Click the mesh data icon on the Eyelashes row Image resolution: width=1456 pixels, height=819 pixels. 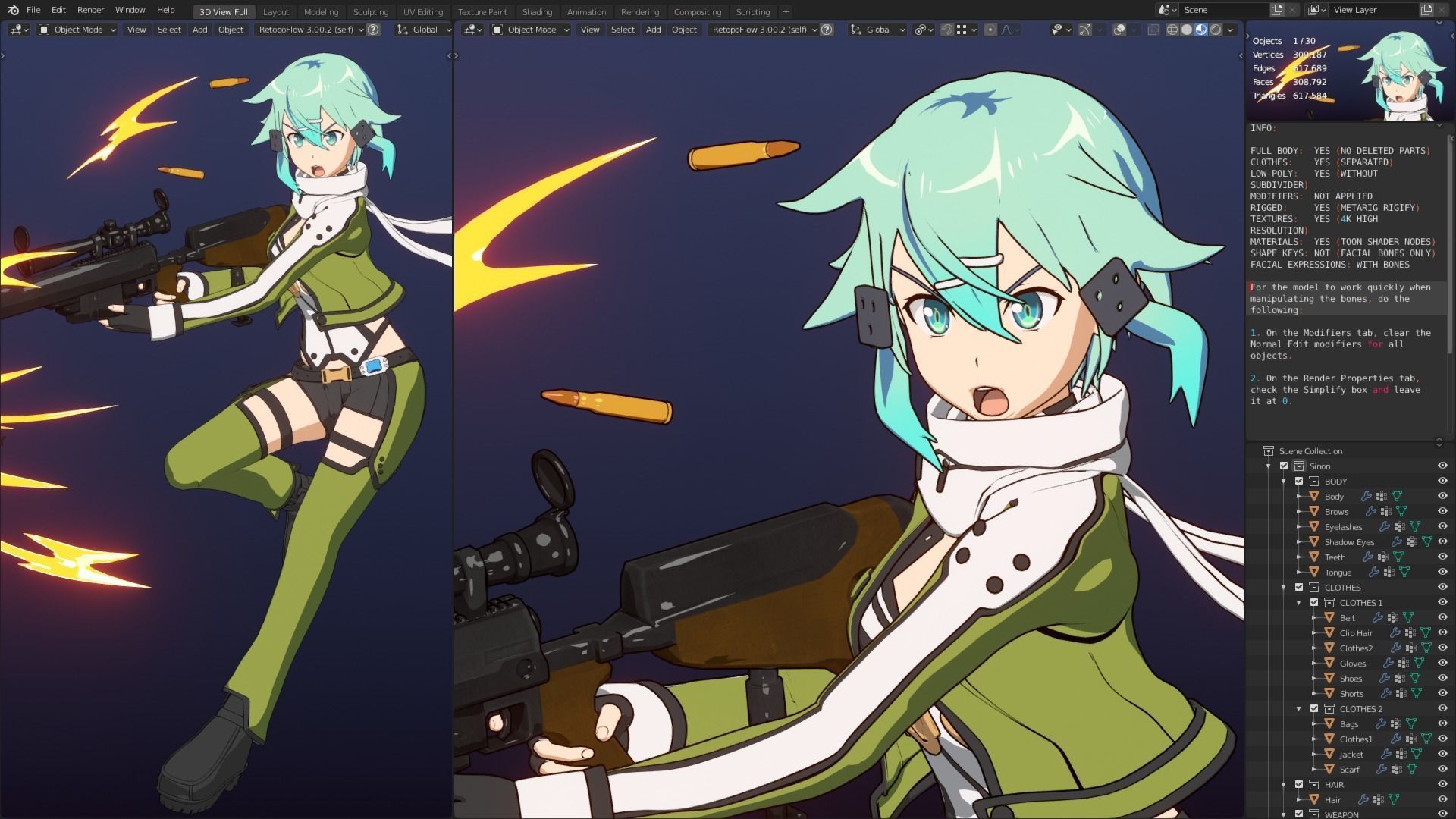tap(1414, 526)
